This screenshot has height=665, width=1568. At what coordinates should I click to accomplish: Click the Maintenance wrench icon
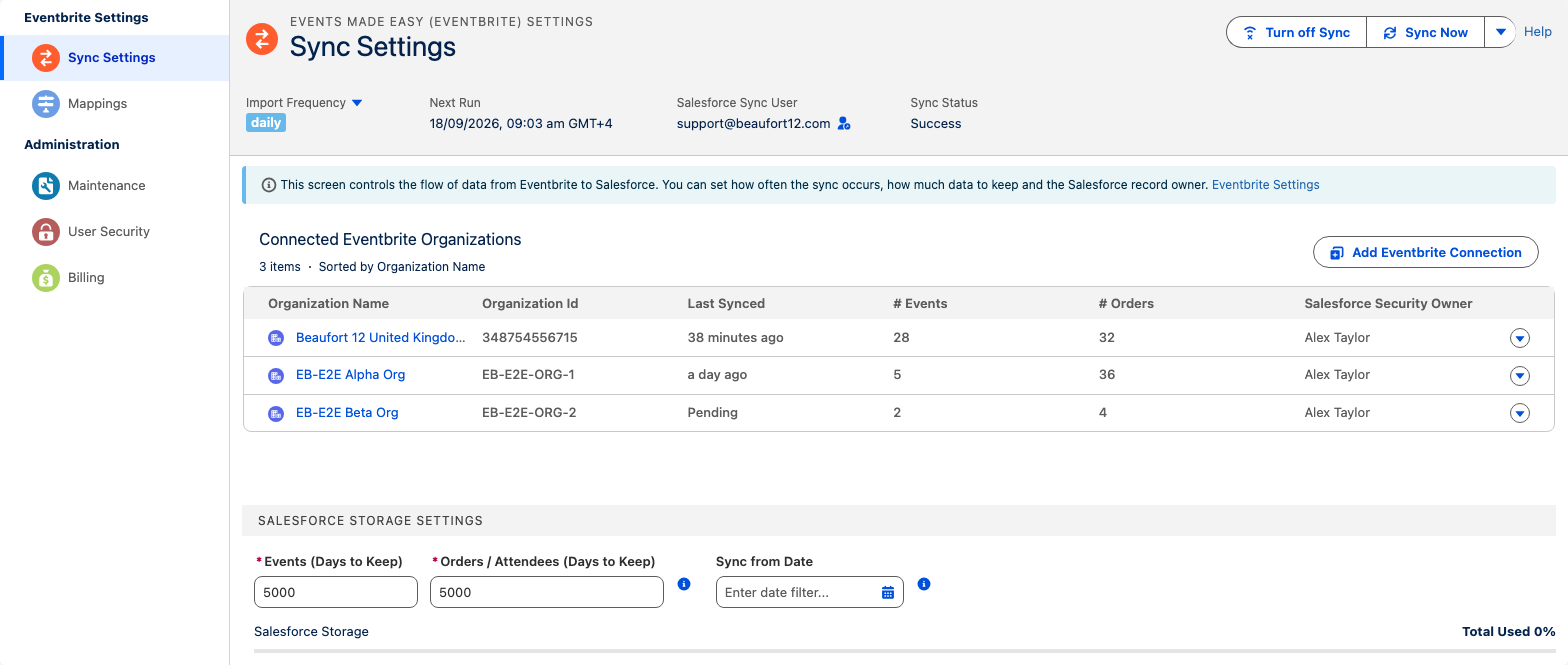click(x=46, y=186)
